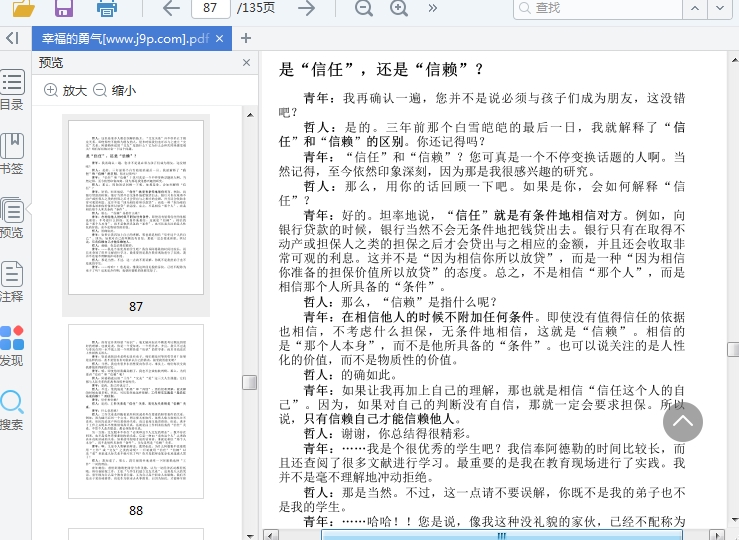
Task: Collapse the left sidebar panel
Action: (x=12, y=38)
